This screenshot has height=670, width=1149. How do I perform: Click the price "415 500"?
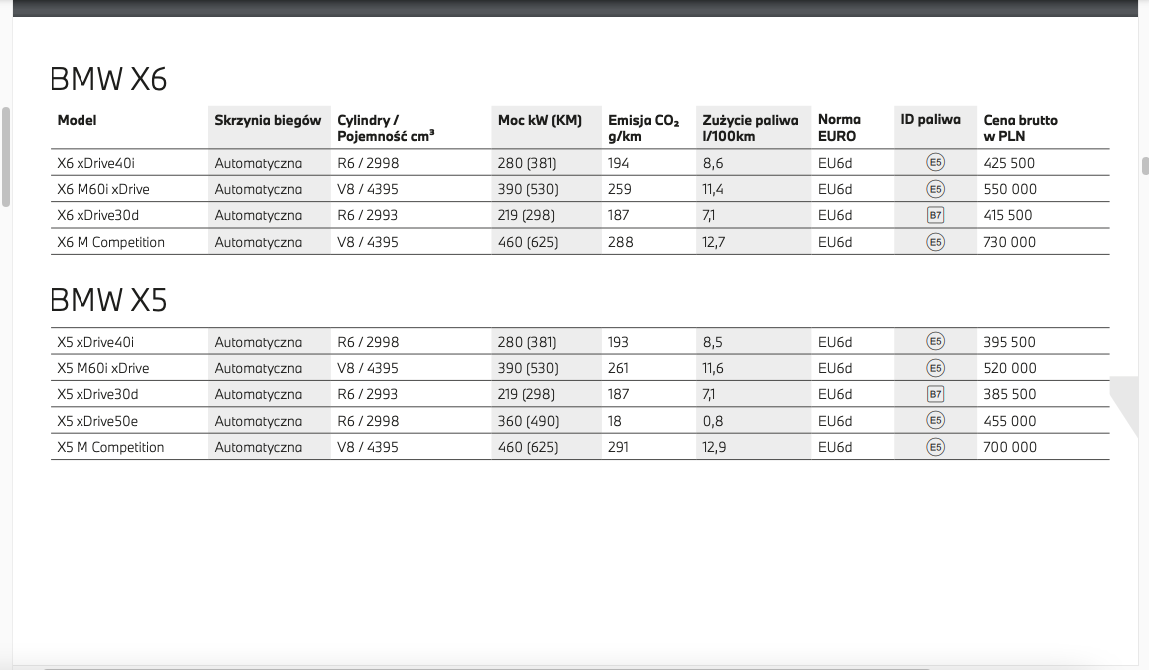tap(1008, 216)
